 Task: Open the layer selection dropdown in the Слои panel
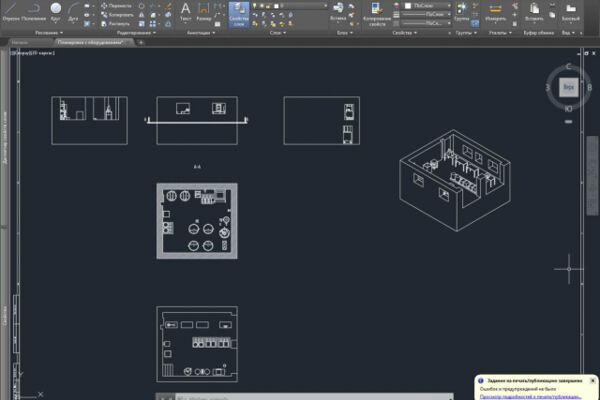pyautogui.click(x=326, y=6)
